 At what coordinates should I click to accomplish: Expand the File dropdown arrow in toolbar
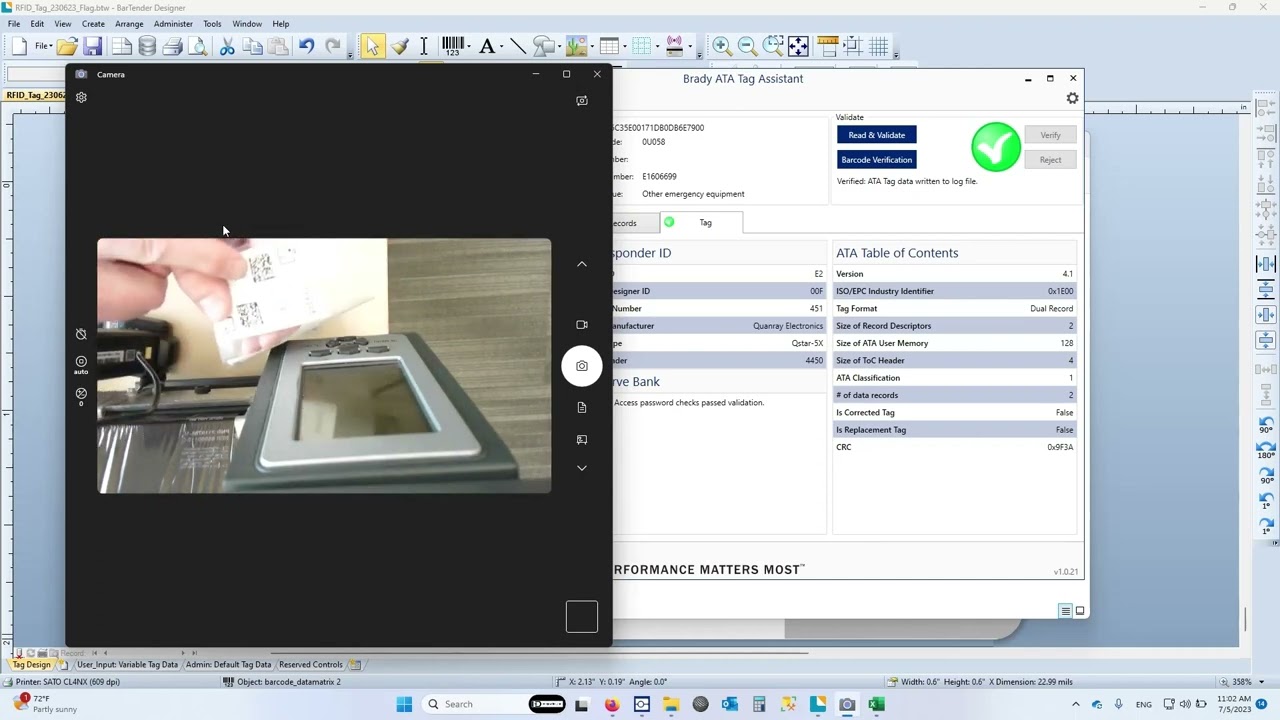coord(49,46)
